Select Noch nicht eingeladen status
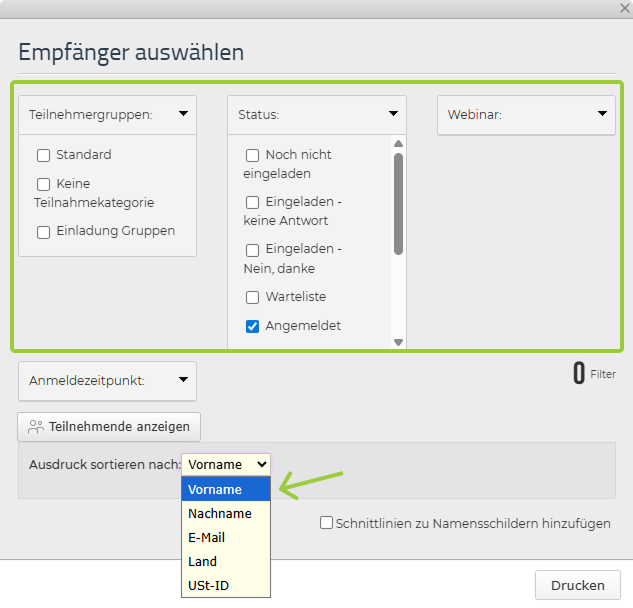Screen dimensions: 633x608 click(253, 156)
